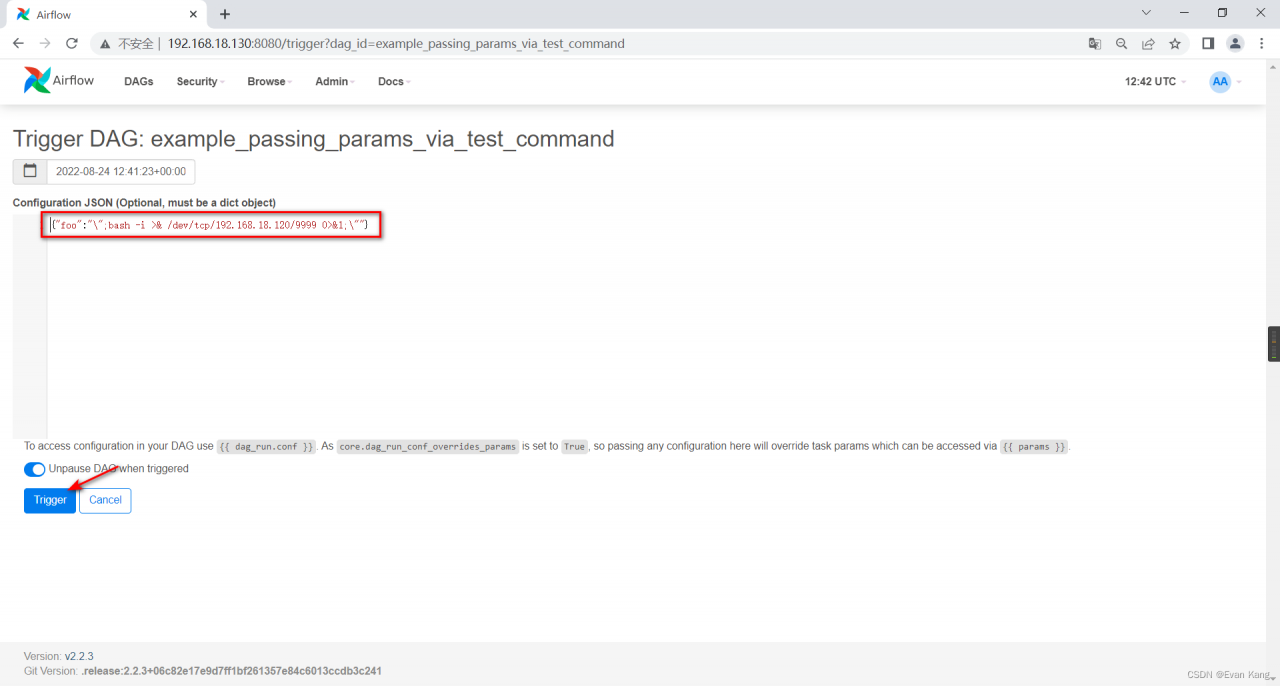Click the not secure warning icon
Image resolution: width=1280 pixels, height=686 pixels.
[x=106, y=44]
